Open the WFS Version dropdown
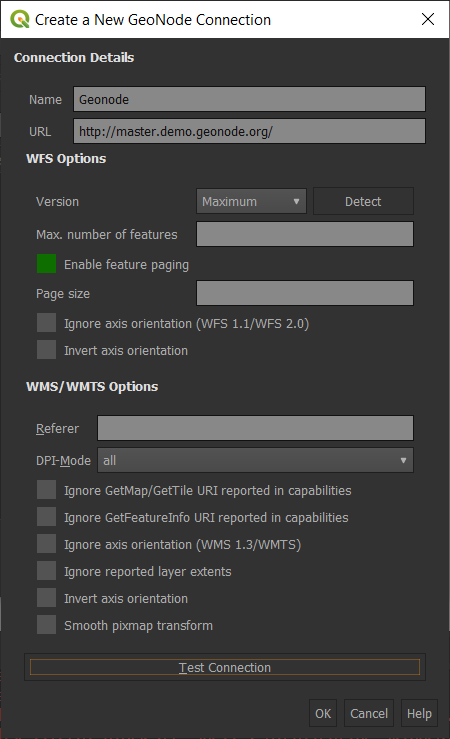 (251, 201)
